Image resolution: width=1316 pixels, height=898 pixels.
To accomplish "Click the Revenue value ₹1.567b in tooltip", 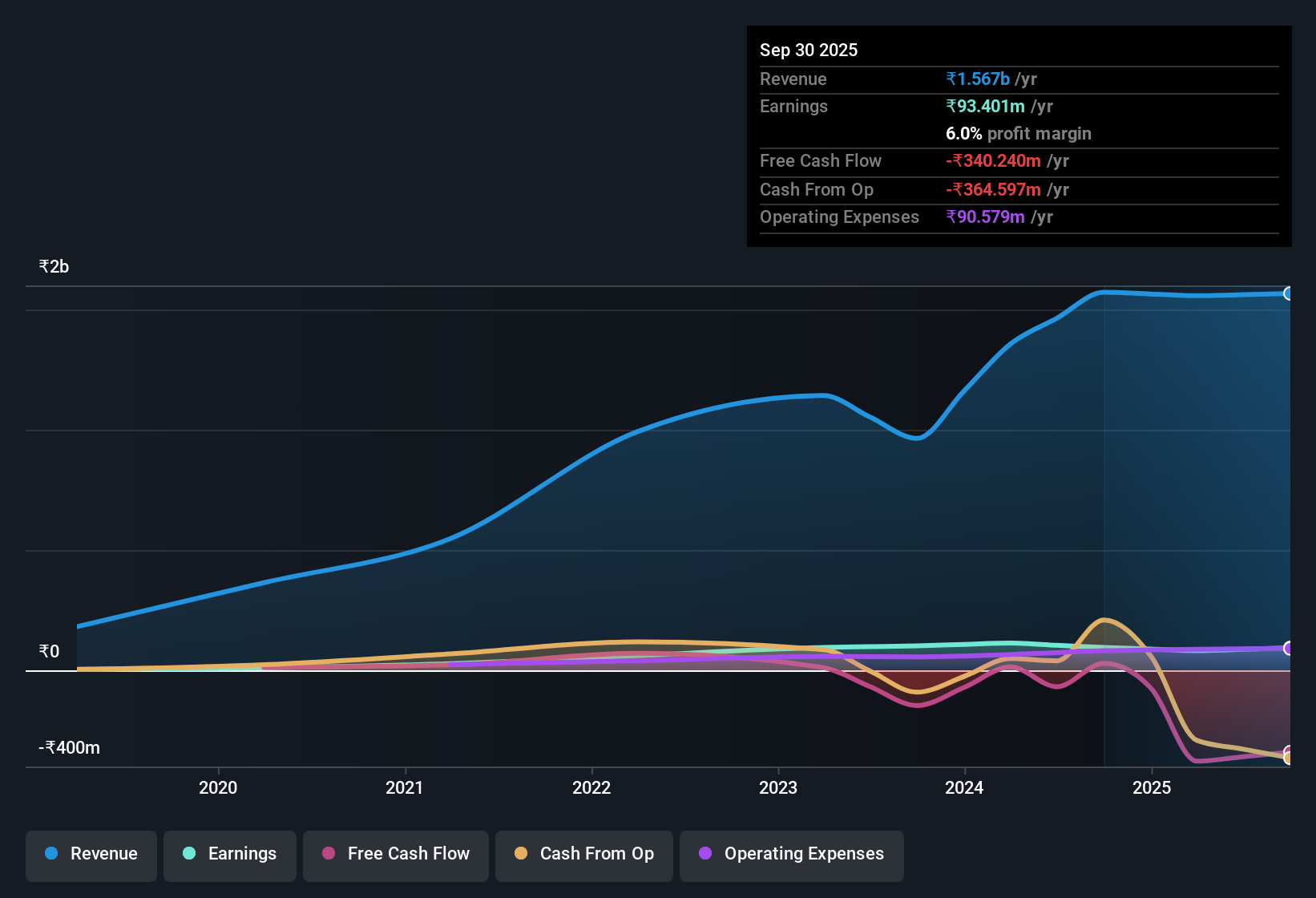I will (977, 79).
